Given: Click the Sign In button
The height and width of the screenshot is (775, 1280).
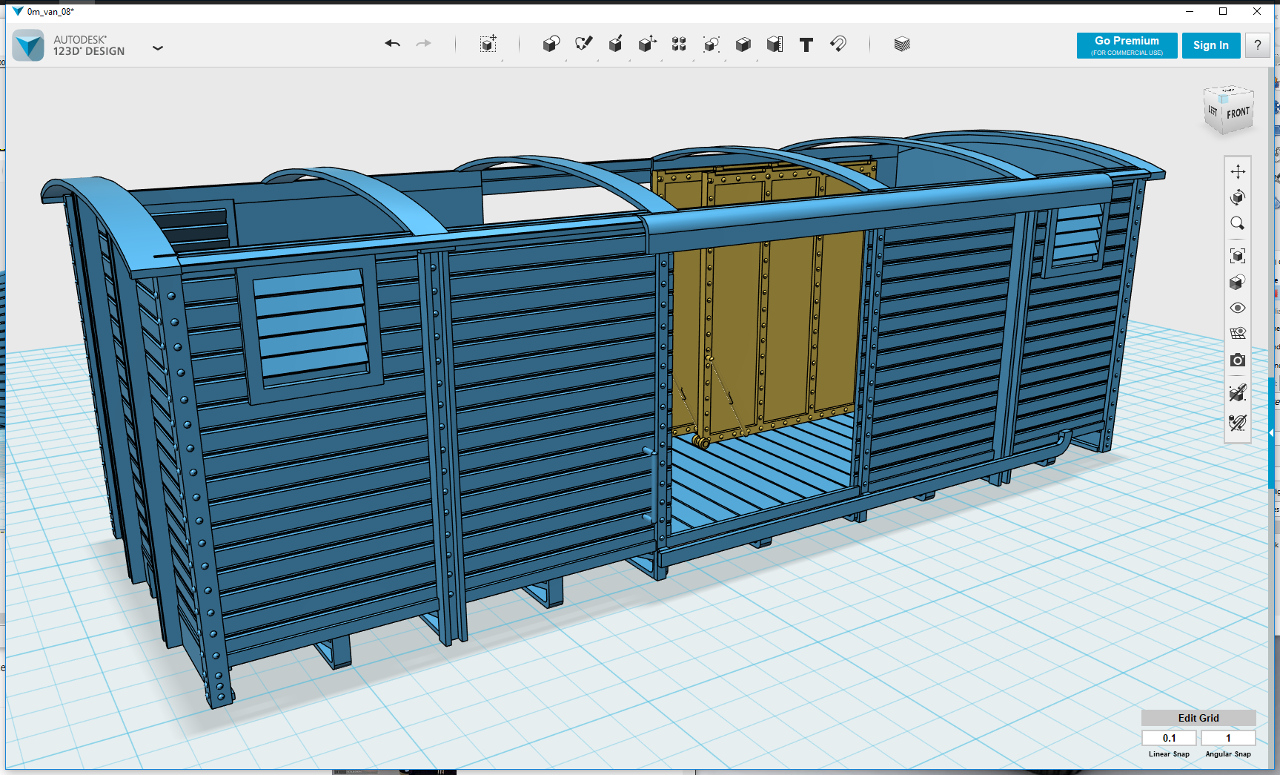Looking at the screenshot, I should point(1211,45).
